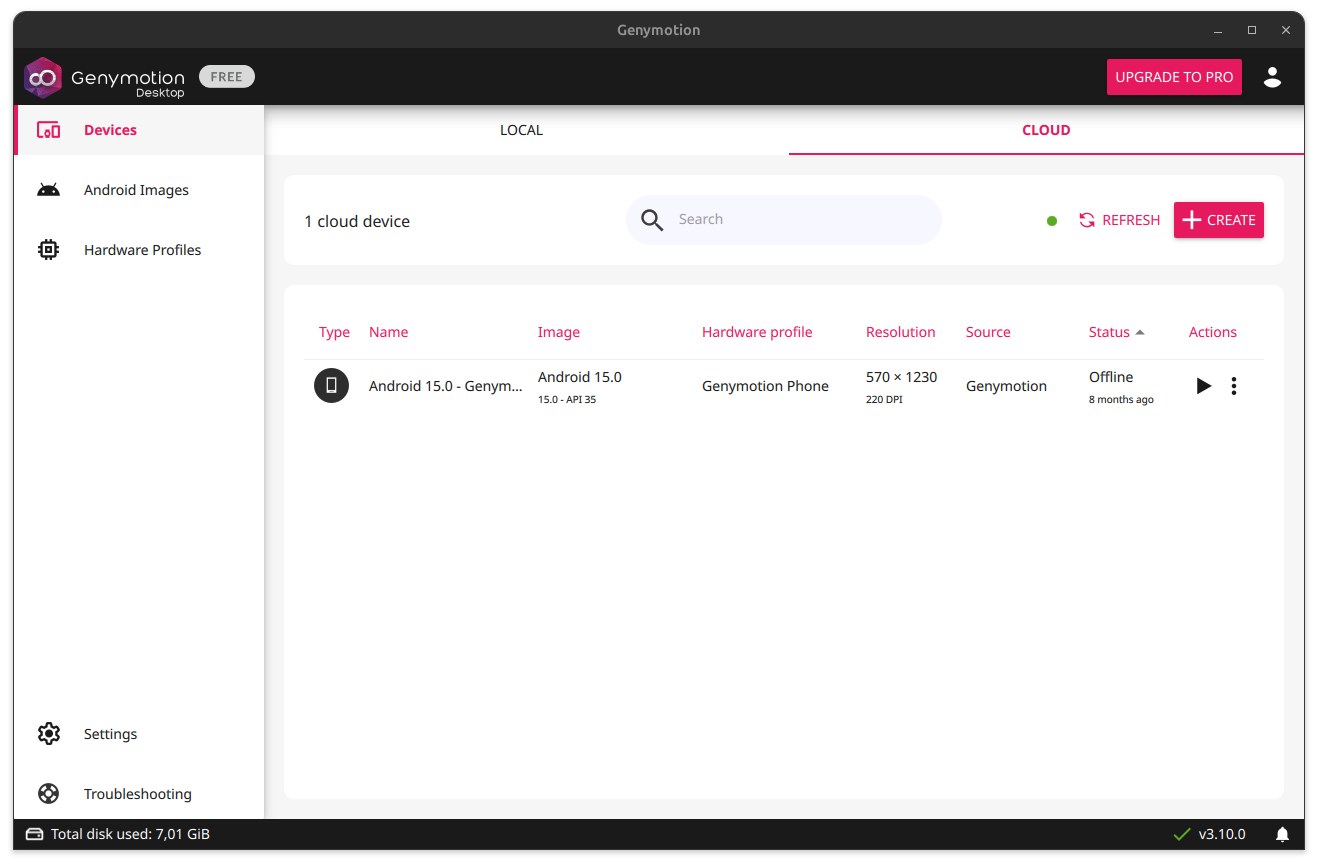Click the disk usage icon in status bar

[34, 833]
